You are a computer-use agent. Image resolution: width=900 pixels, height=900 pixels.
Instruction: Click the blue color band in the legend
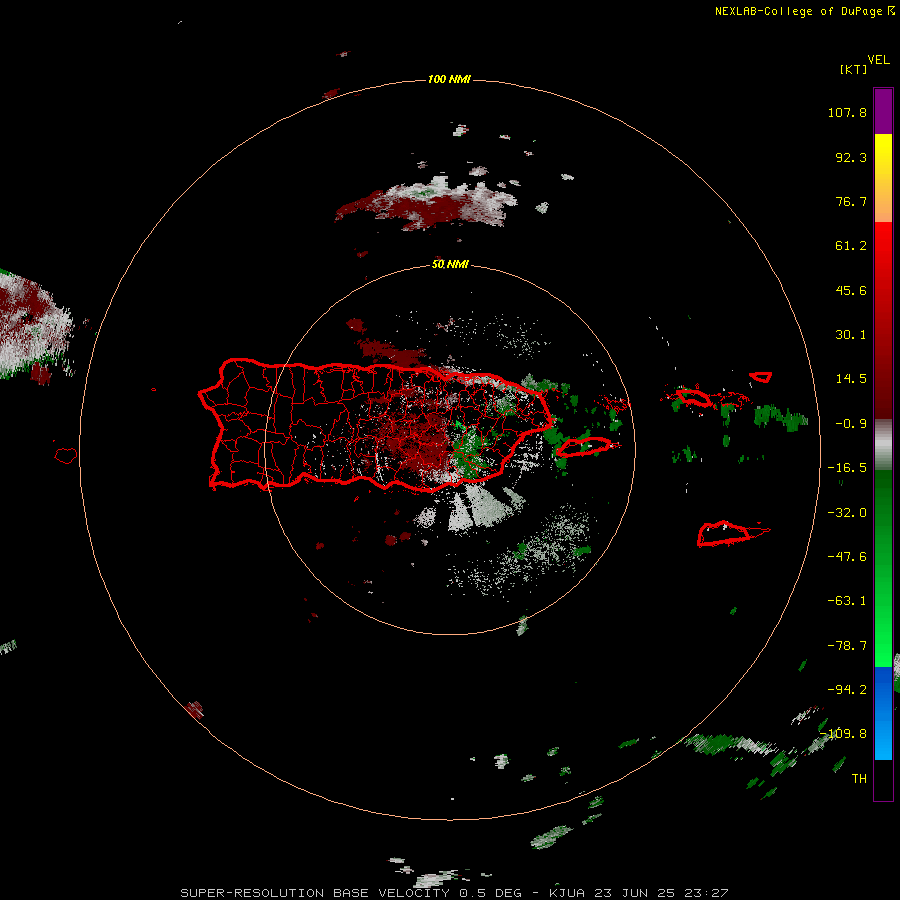883,713
